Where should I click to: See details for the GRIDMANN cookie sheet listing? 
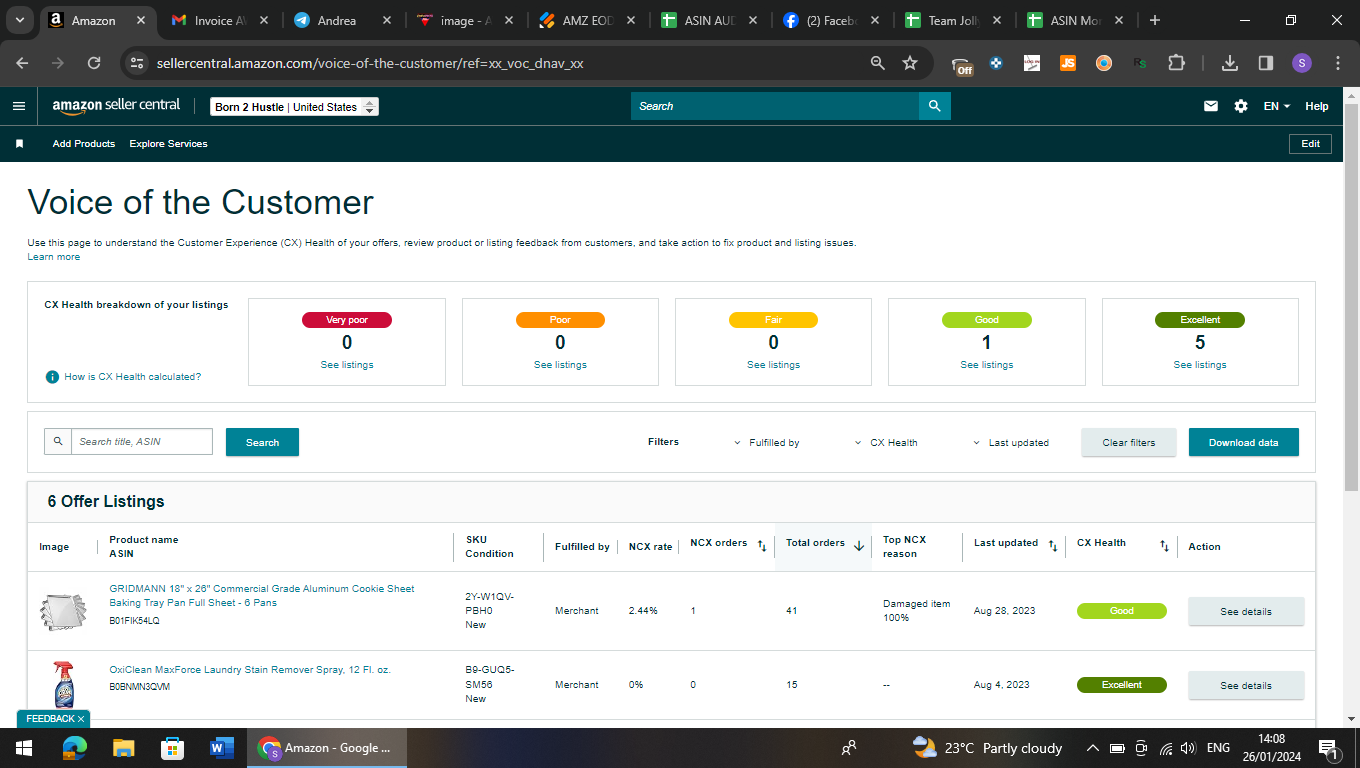[1246, 611]
